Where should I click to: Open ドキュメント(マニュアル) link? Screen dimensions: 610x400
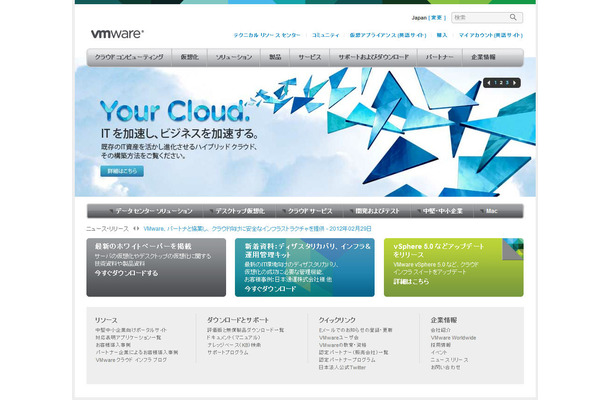(233, 337)
